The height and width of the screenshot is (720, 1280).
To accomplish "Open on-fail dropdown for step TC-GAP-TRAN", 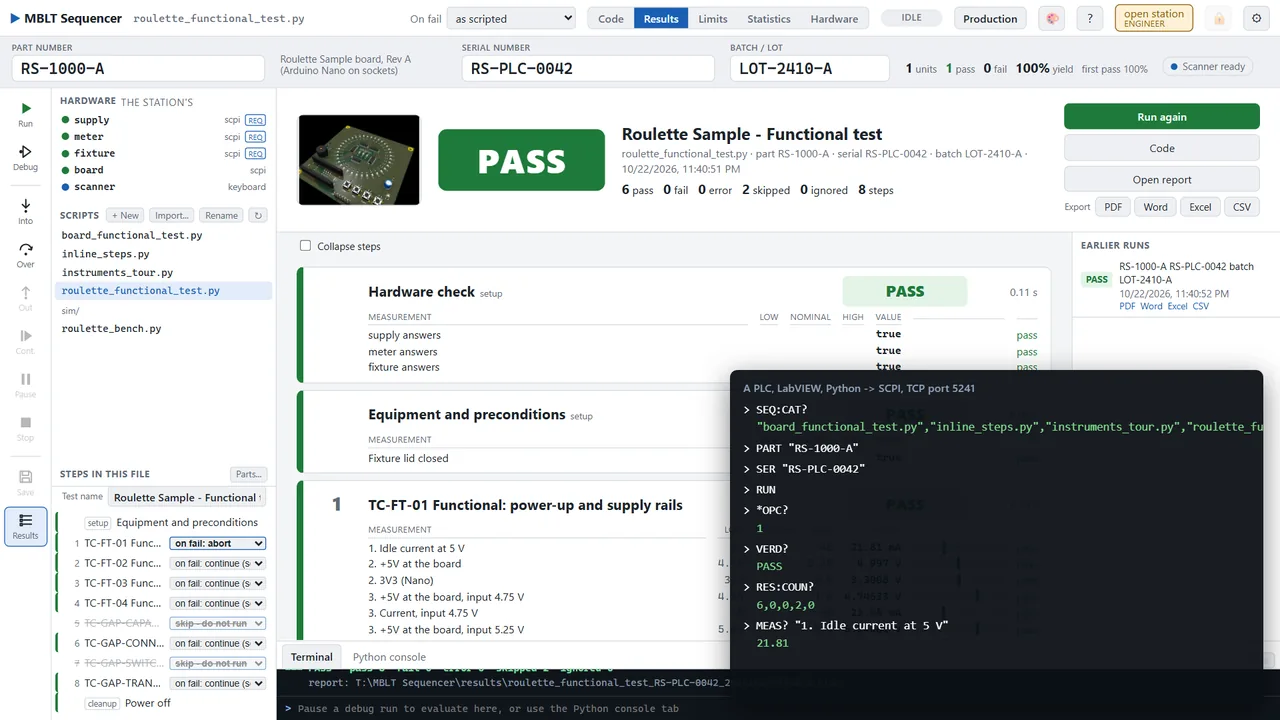I will tap(217, 683).
